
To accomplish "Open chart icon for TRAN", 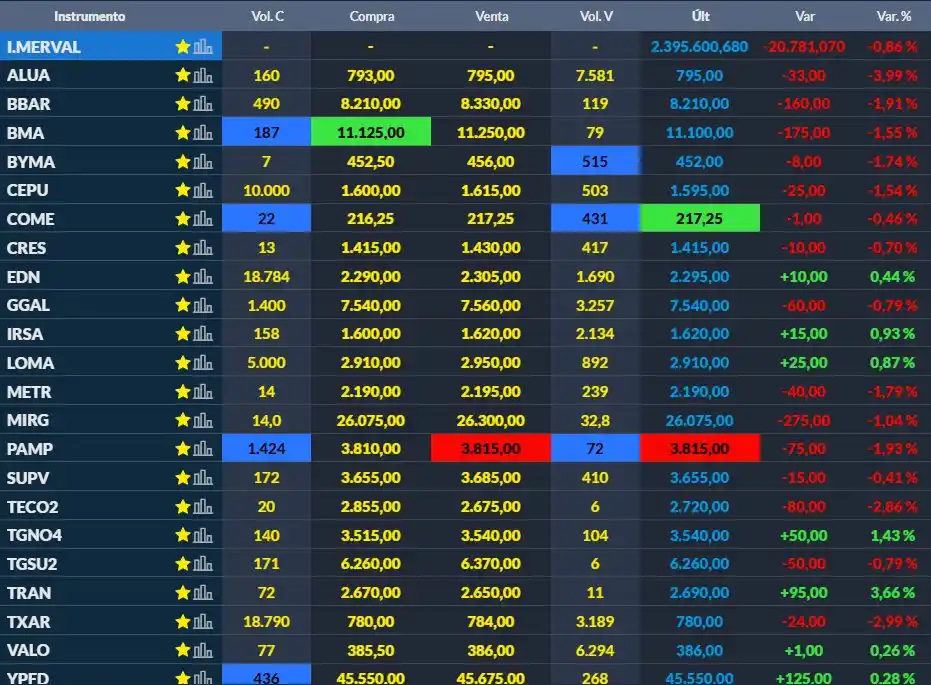I will [203, 592].
